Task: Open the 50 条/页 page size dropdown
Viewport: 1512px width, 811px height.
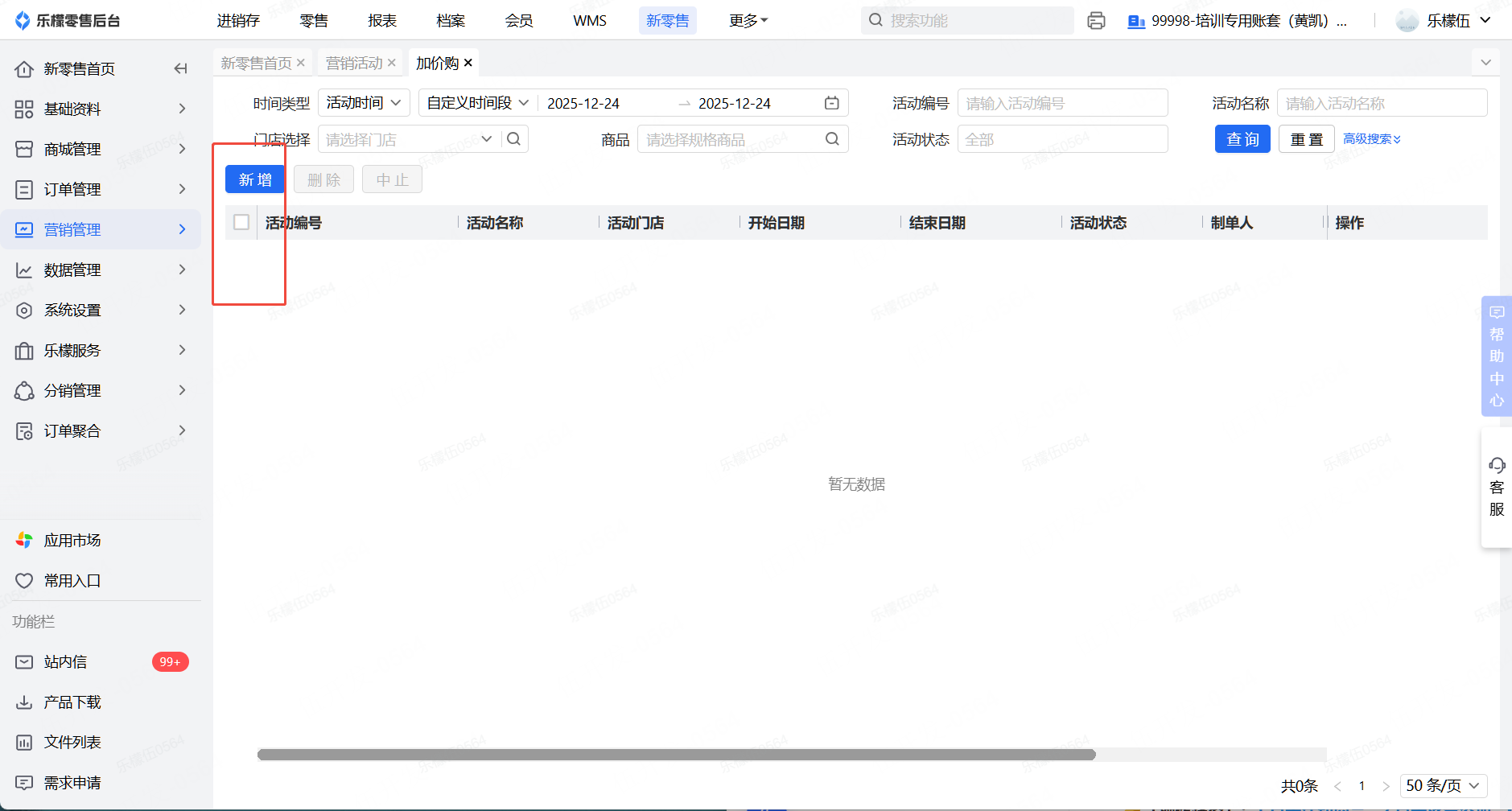Action: tap(1444, 786)
